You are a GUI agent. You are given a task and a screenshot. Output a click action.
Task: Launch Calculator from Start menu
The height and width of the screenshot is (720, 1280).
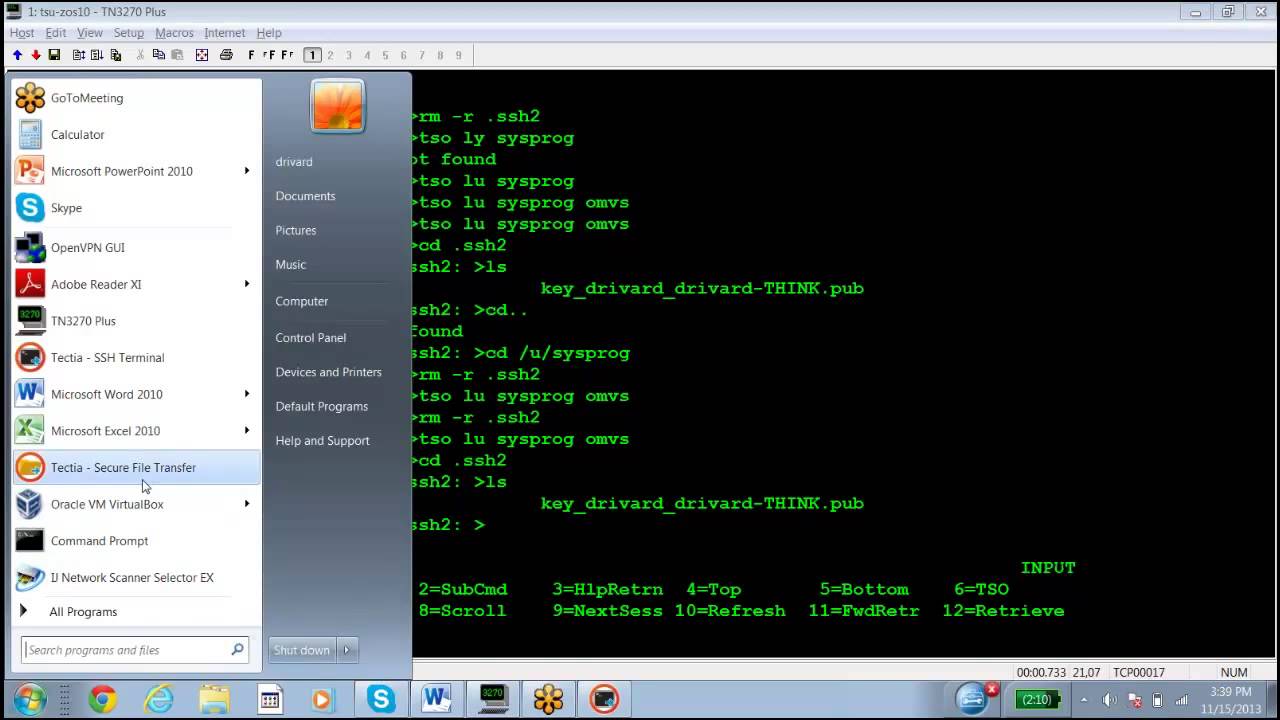pos(136,134)
